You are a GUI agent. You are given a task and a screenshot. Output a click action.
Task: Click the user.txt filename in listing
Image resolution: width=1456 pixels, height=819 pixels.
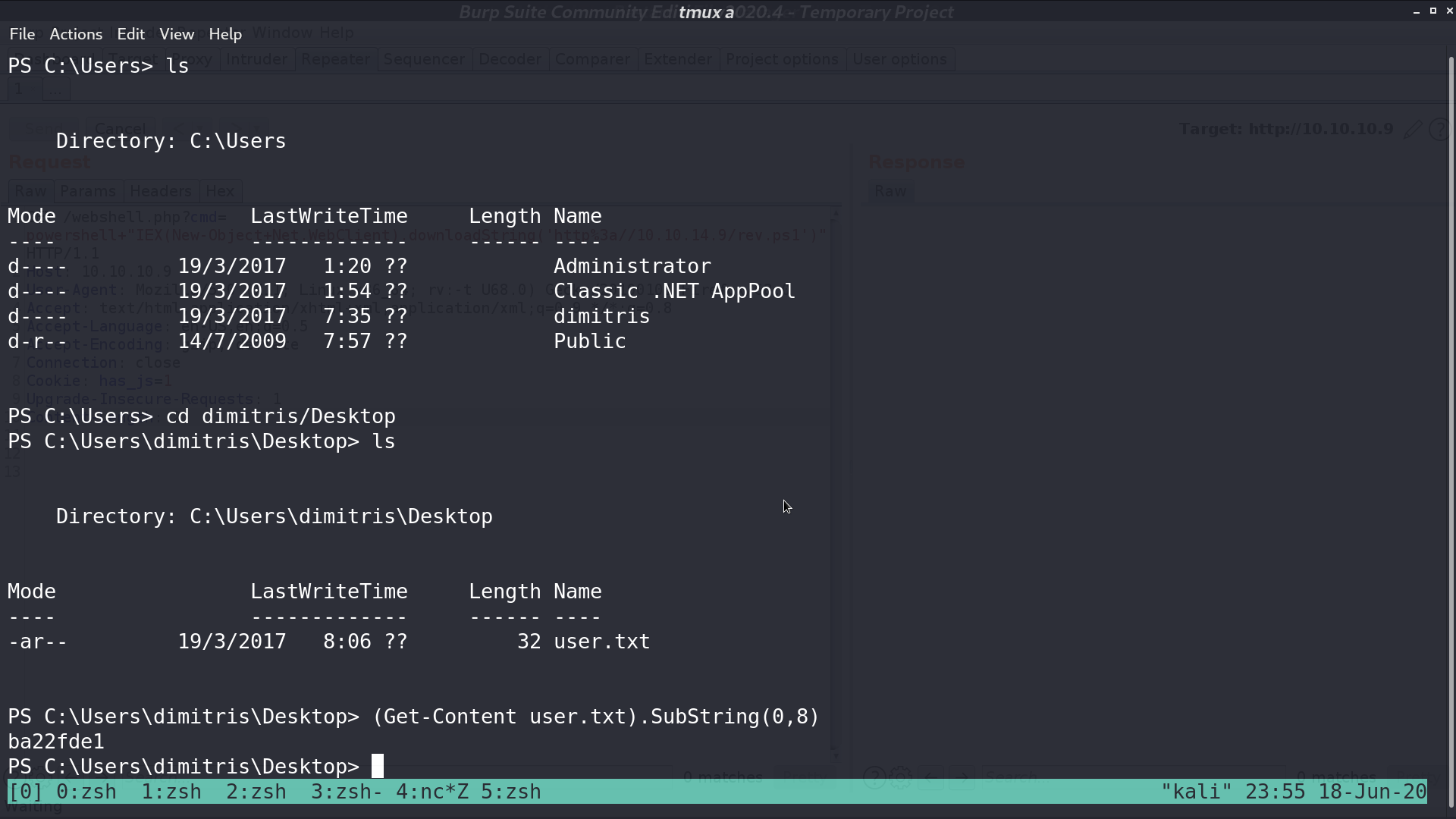601,642
